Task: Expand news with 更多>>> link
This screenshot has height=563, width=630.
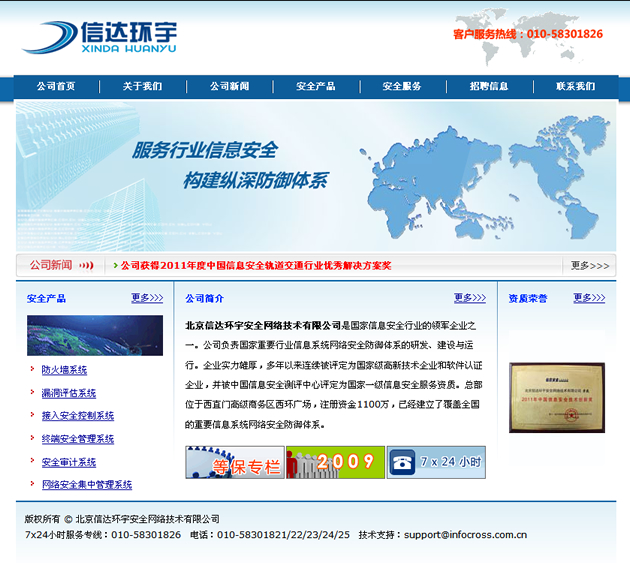Action: [589, 266]
